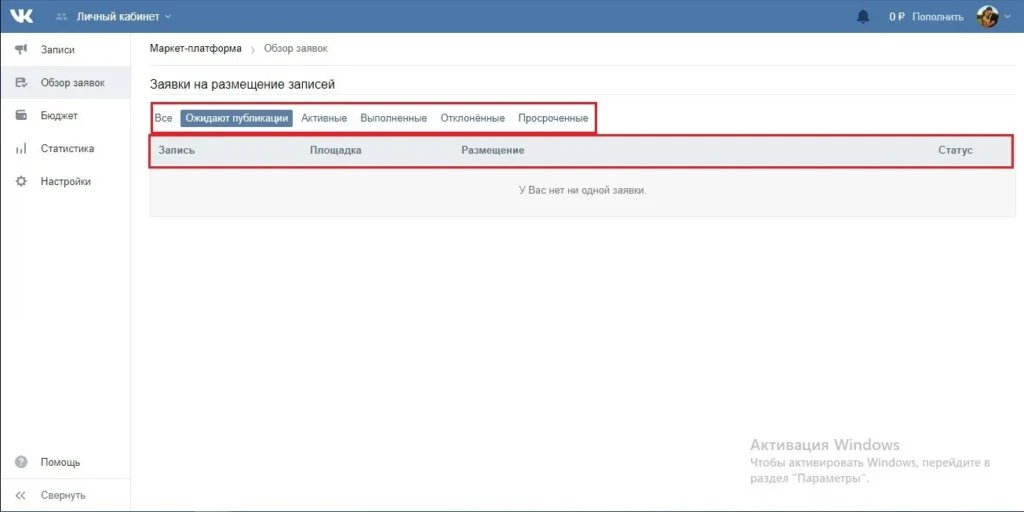Click the people icon beside Личный кабинет
Image resolution: width=1024 pixels, height=512 pixels.
(62, 16)
